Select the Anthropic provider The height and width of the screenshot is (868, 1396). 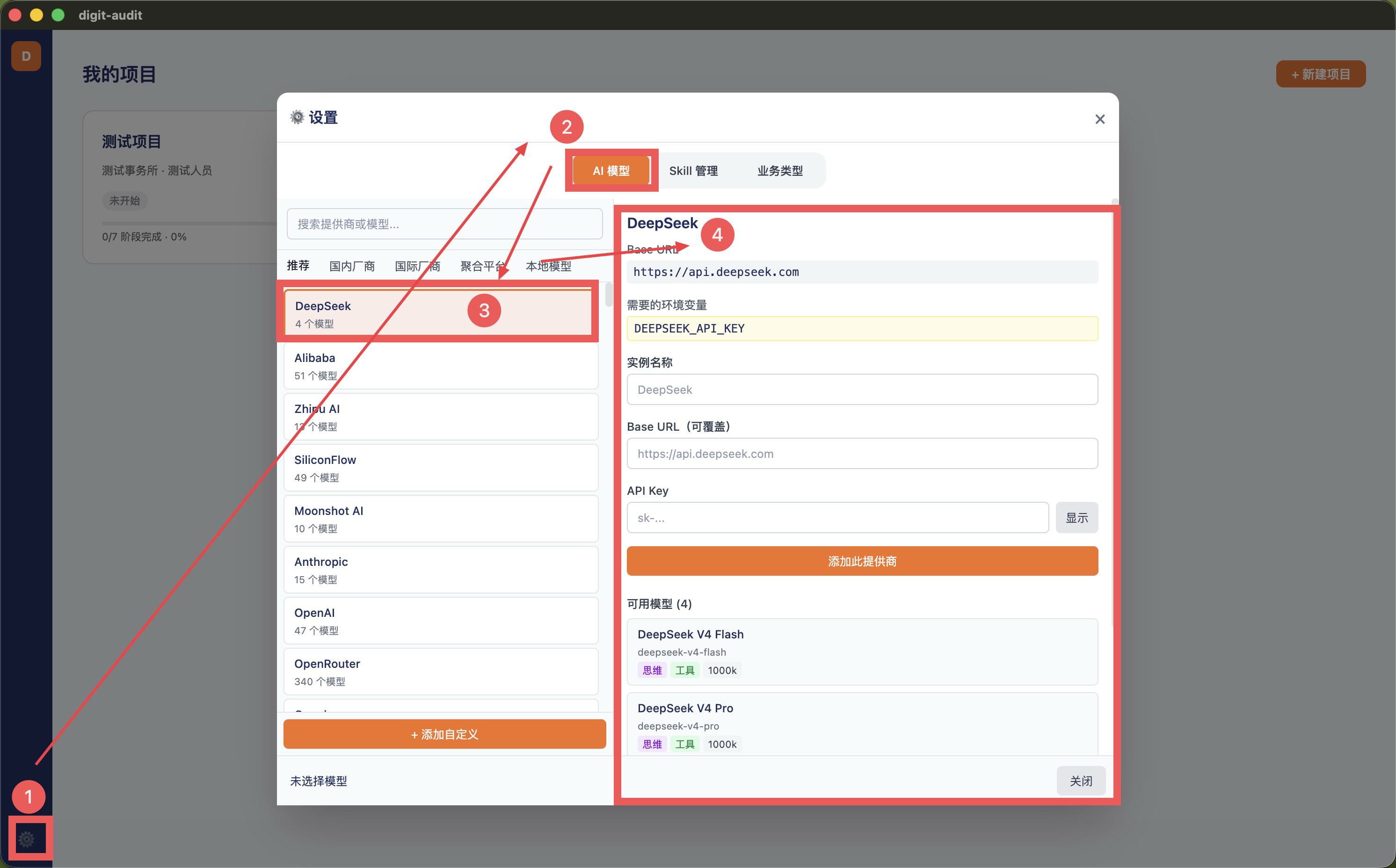tap(440, 570)
